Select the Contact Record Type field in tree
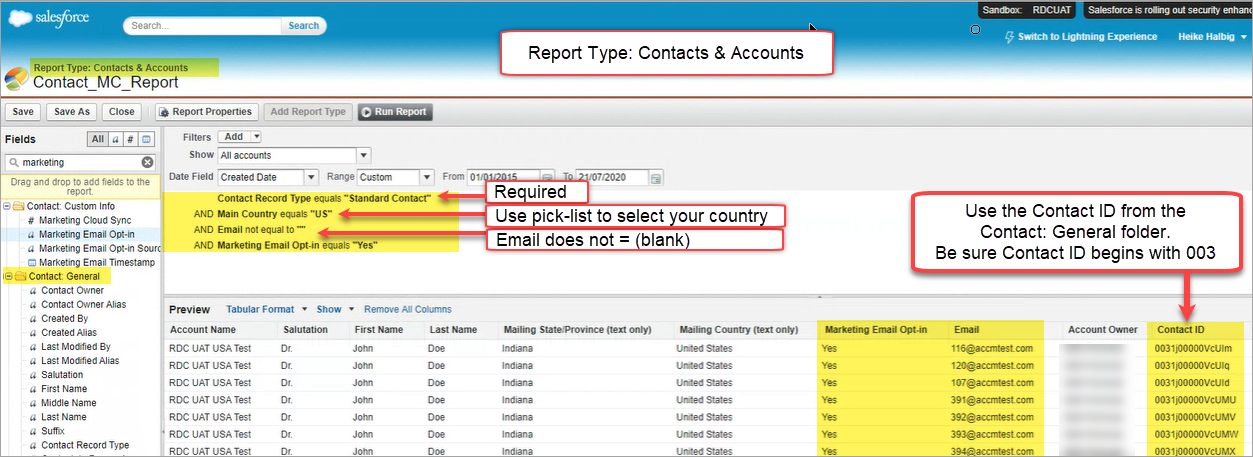Screen dimensions: 1253x457 [85, 445]
